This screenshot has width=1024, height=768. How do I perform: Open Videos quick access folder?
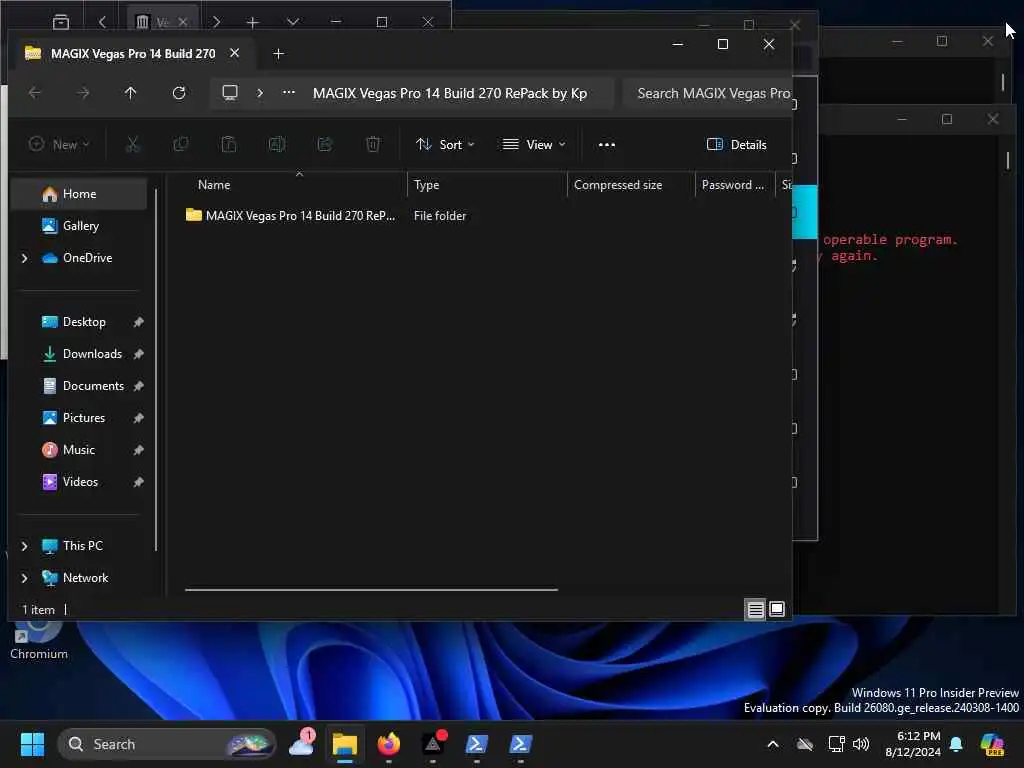click(x=80, y=482)
